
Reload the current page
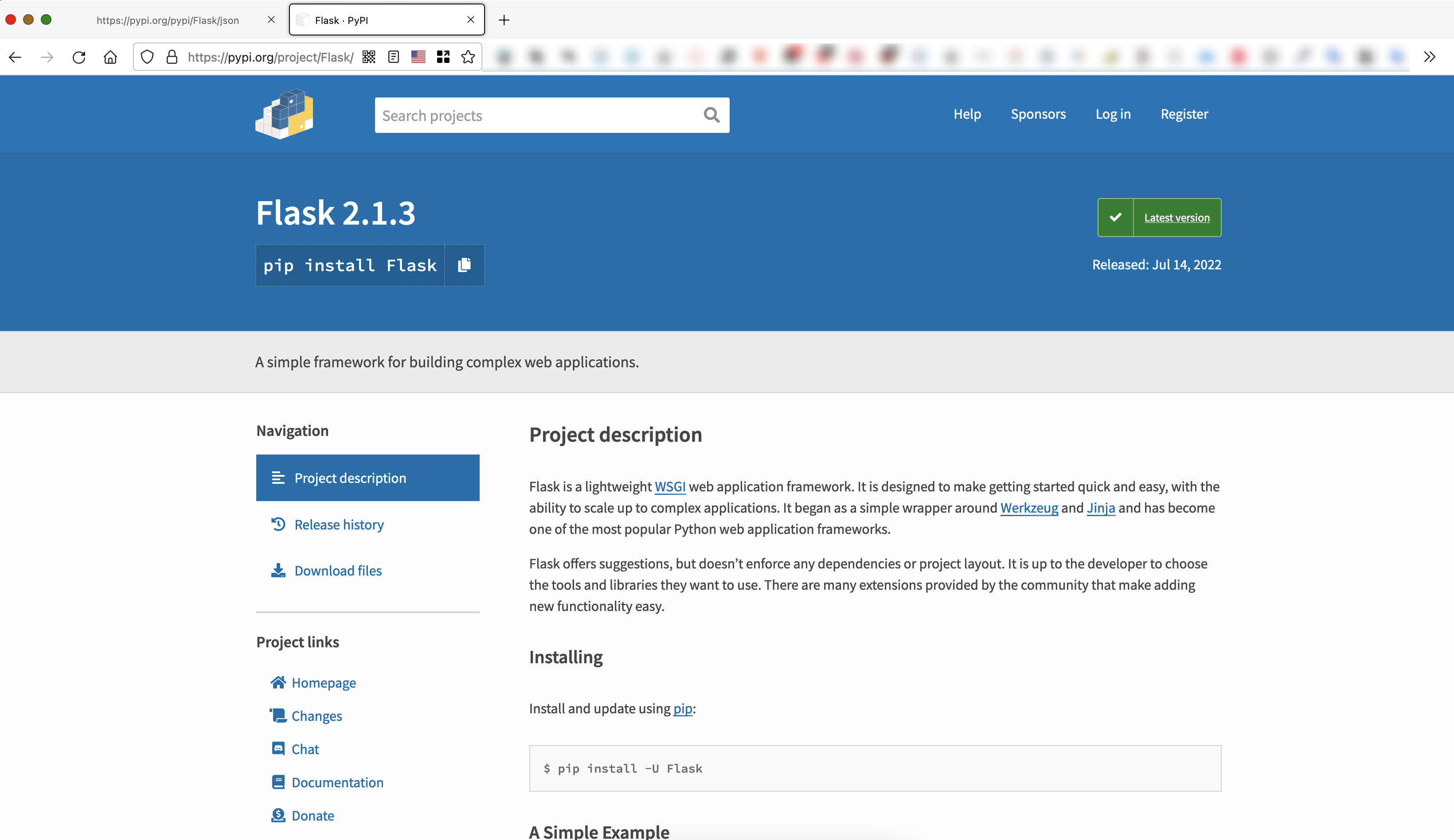tap(79, 57)
